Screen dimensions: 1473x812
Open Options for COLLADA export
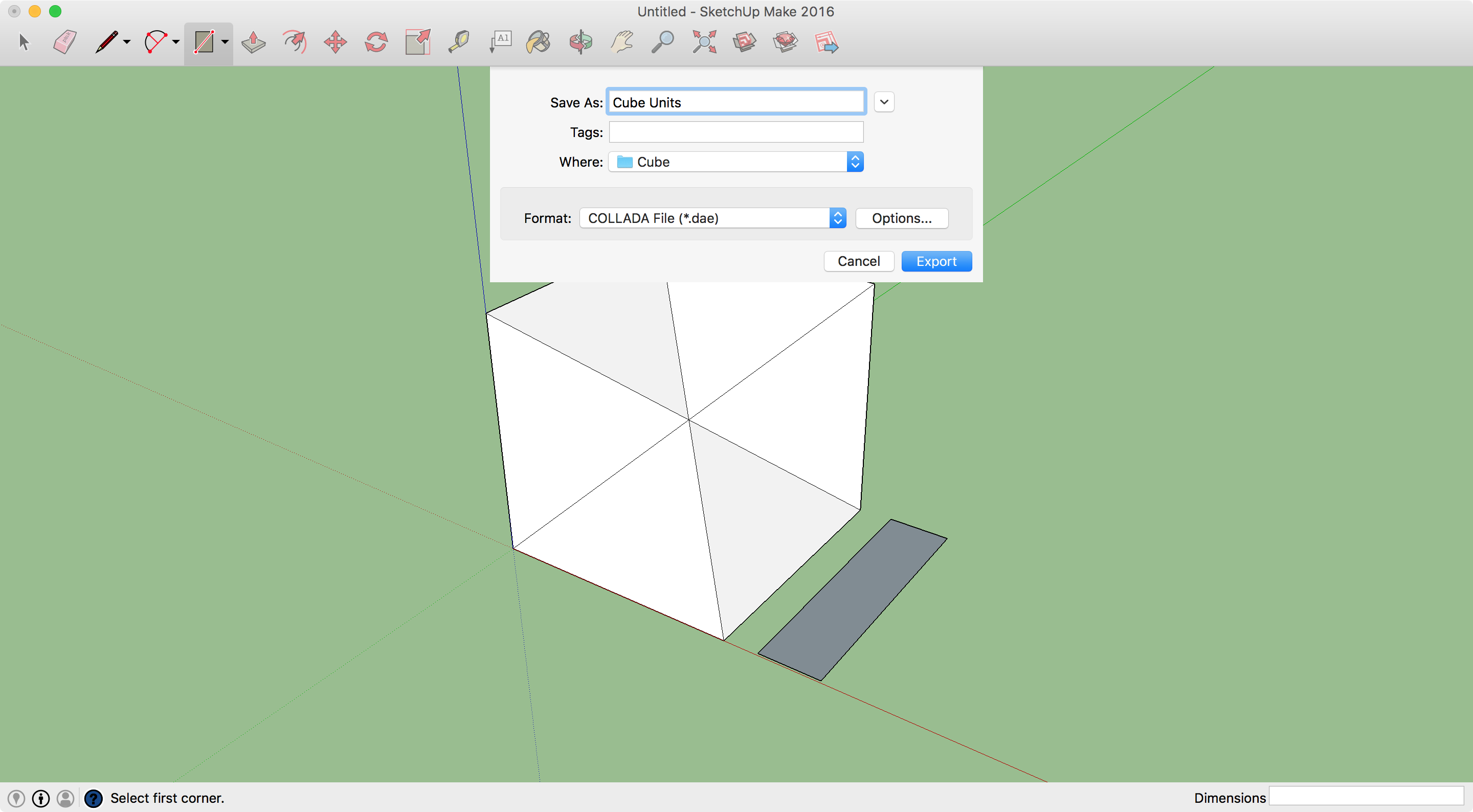(x=901, y=217)
